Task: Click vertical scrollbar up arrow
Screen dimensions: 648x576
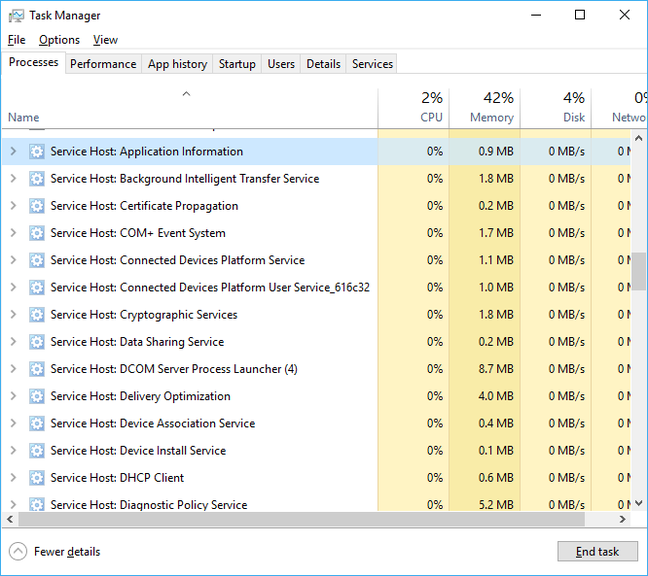Action: 638,138
